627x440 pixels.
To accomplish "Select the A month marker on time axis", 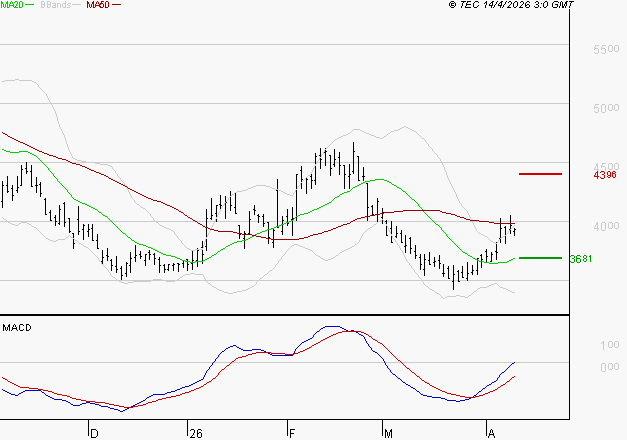I will 491,433.
